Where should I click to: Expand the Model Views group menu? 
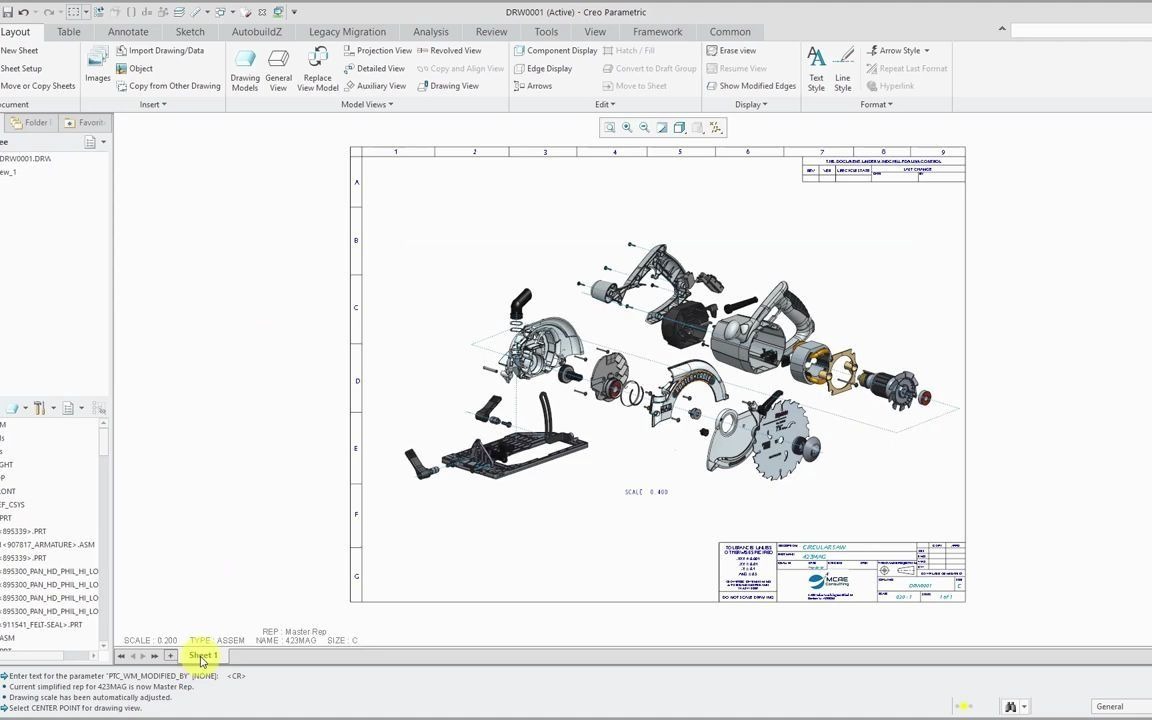[366, 104]
